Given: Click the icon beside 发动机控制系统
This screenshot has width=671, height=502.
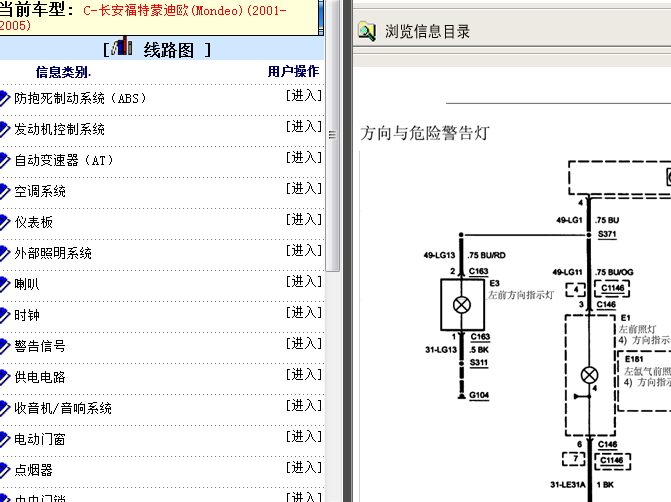Looking at the screenshot, I should point(4,129).
